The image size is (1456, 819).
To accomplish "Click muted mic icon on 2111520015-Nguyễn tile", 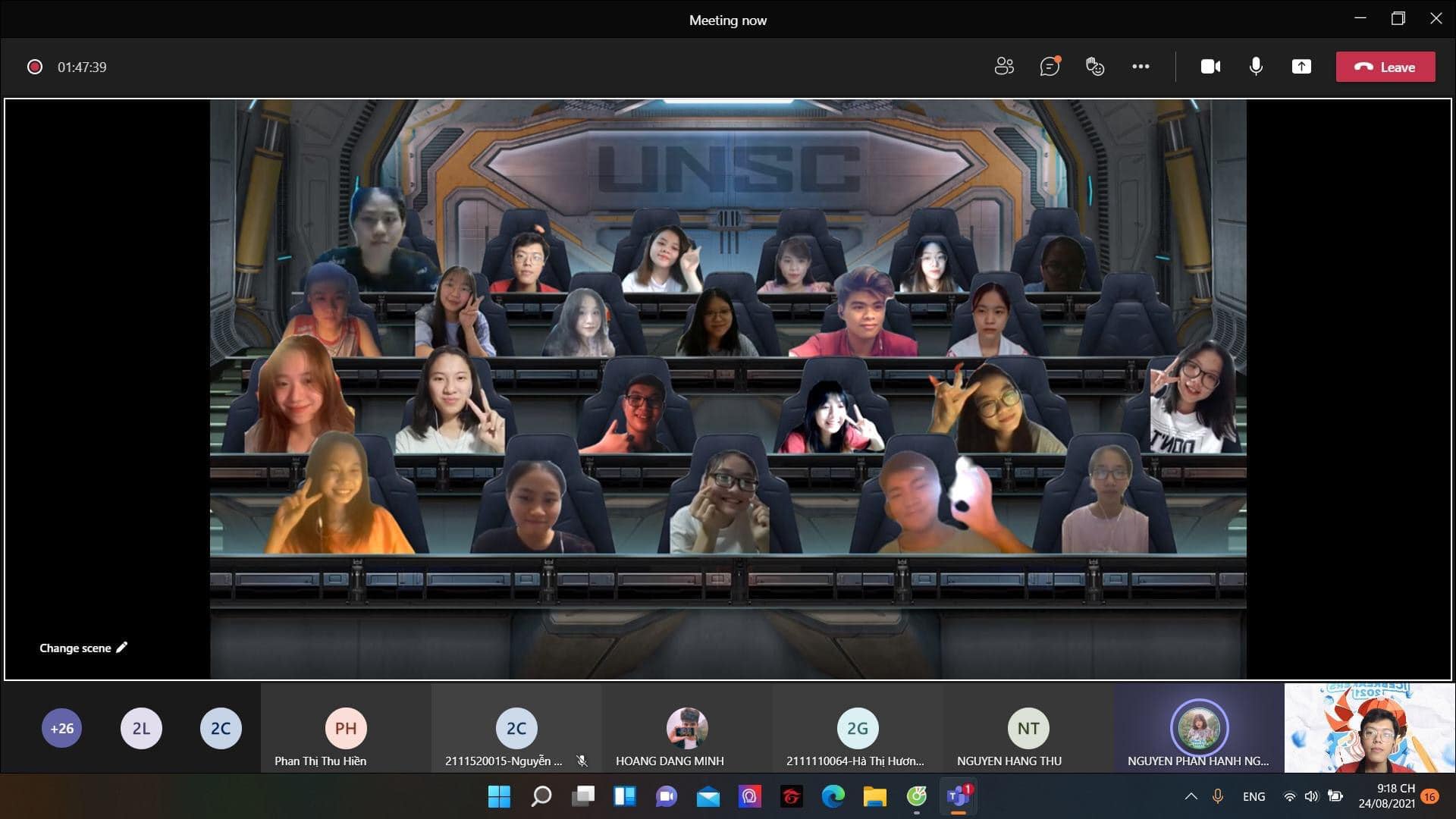I will (x=582, y=761).
